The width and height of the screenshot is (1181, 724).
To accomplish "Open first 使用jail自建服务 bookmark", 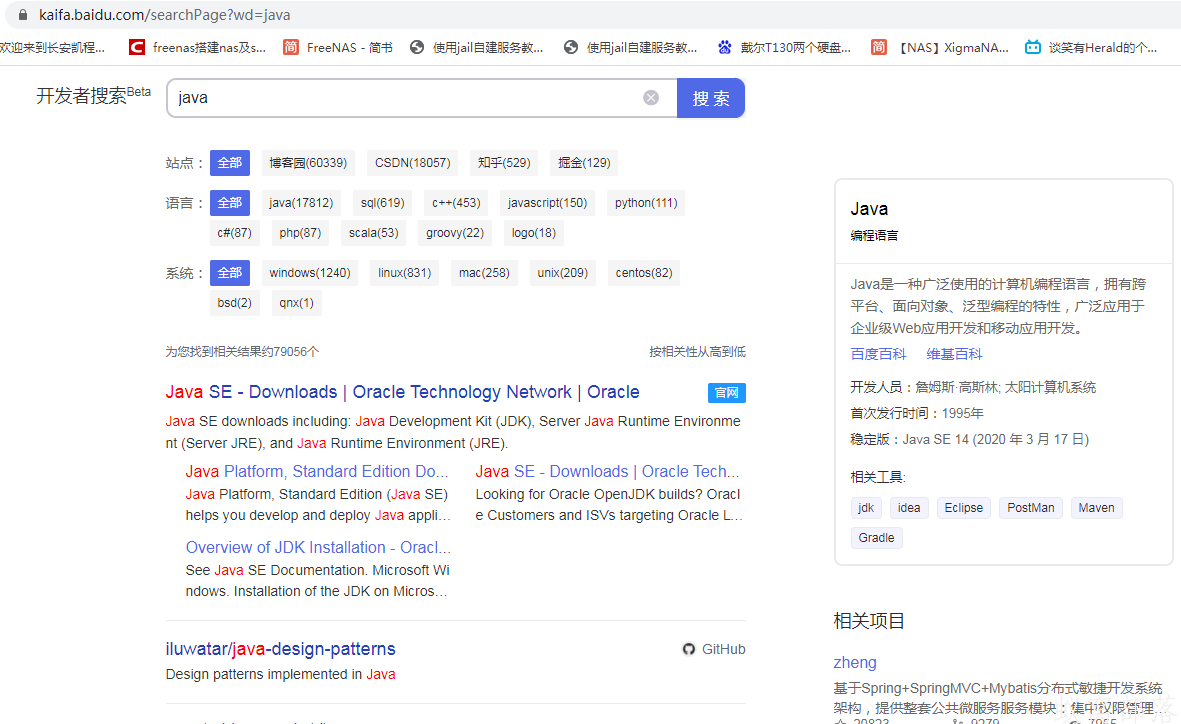I will pyautogui.click(x=476, y=47).
